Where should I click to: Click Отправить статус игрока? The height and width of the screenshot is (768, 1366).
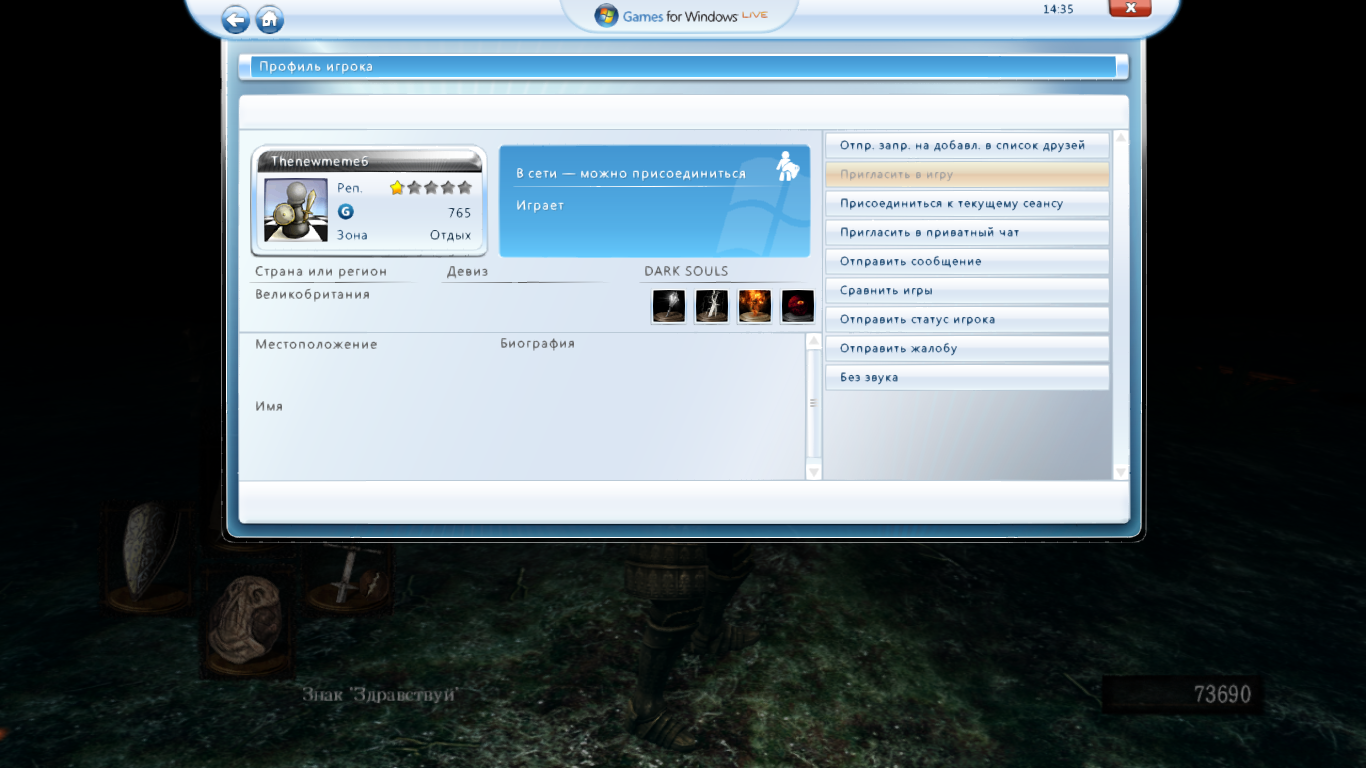point(967,319)
